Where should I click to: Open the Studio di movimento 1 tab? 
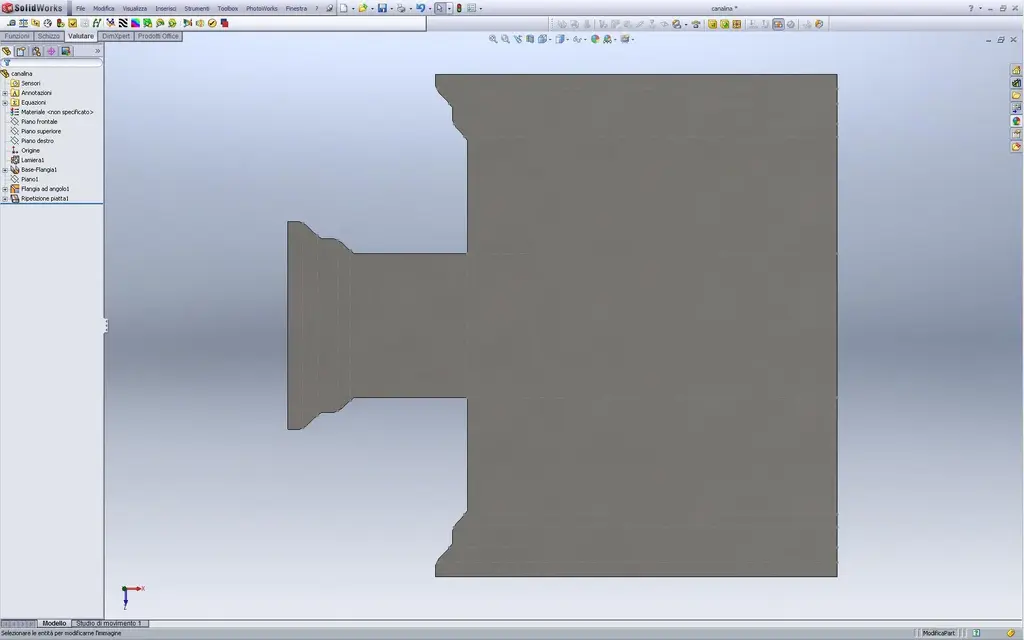pos(109,624)
